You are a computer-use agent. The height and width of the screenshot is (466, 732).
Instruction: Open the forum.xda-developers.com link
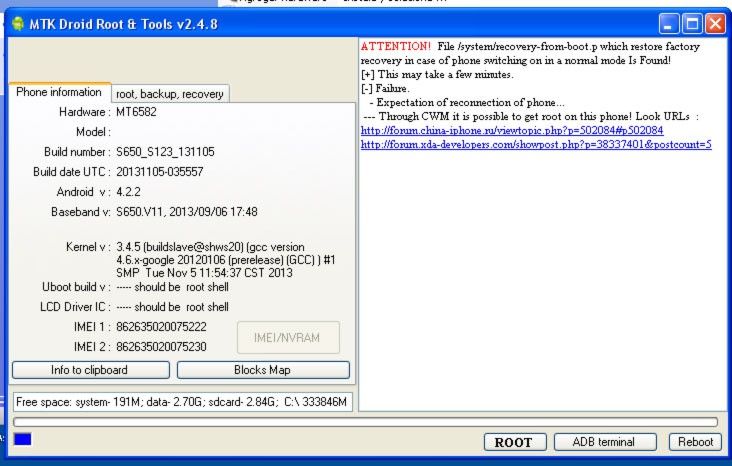tap(536, 144)
